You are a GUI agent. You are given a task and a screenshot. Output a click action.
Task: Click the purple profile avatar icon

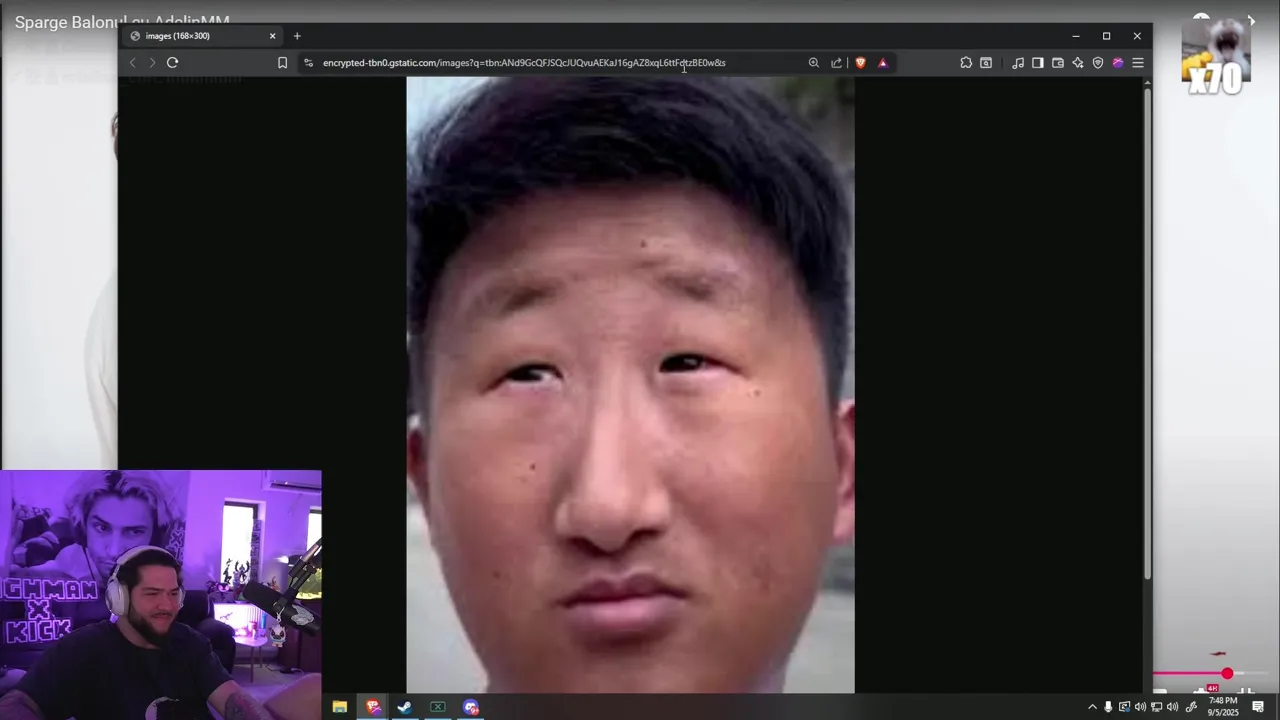[1118, 62]
